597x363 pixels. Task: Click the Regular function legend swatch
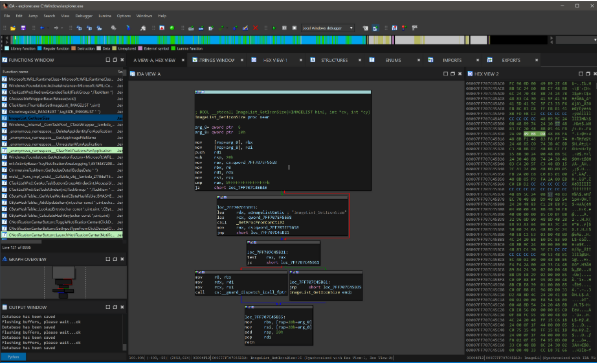[40, 48]
